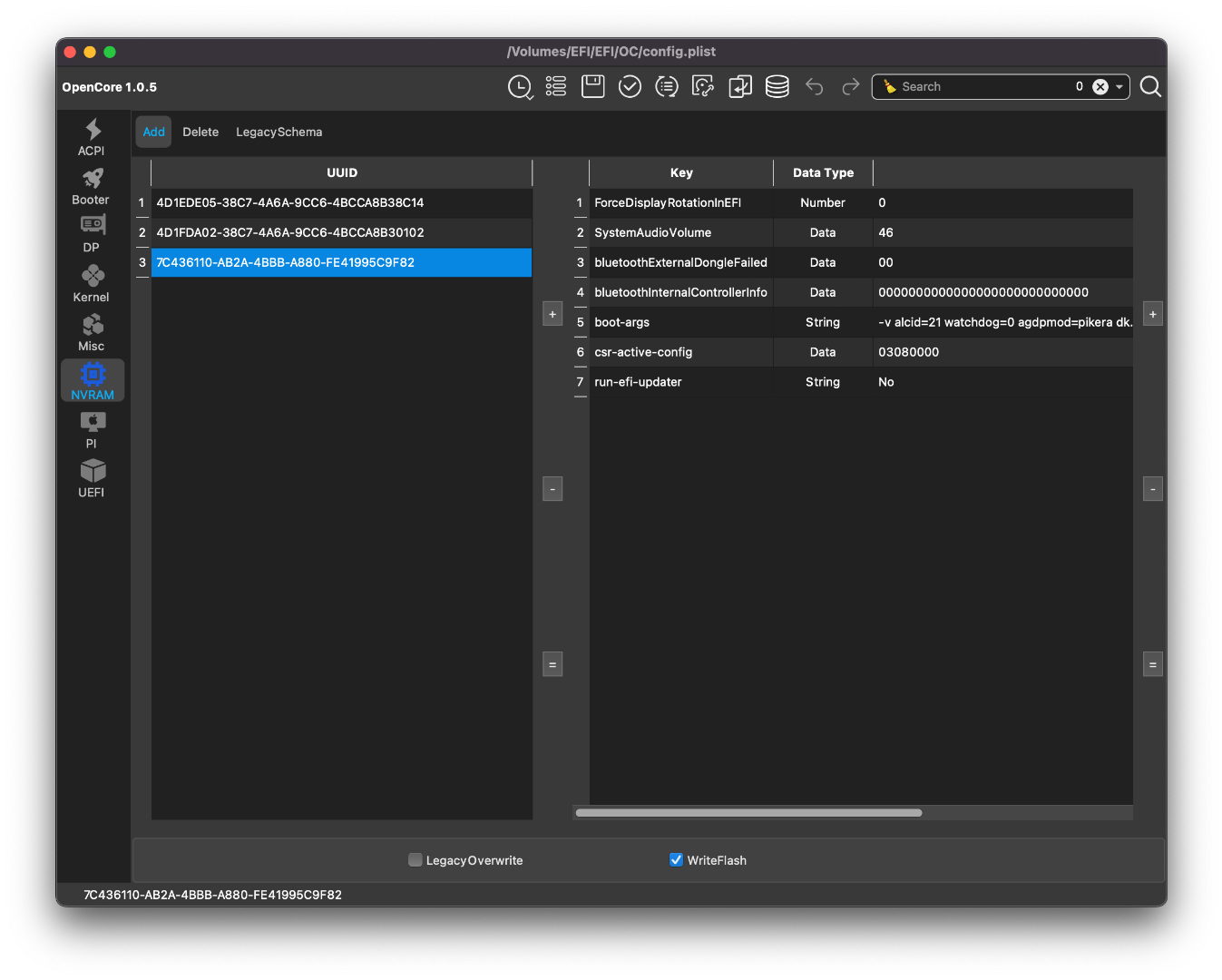
Task: Open the ACPI section in sidebar
Action: click(92, 137)
